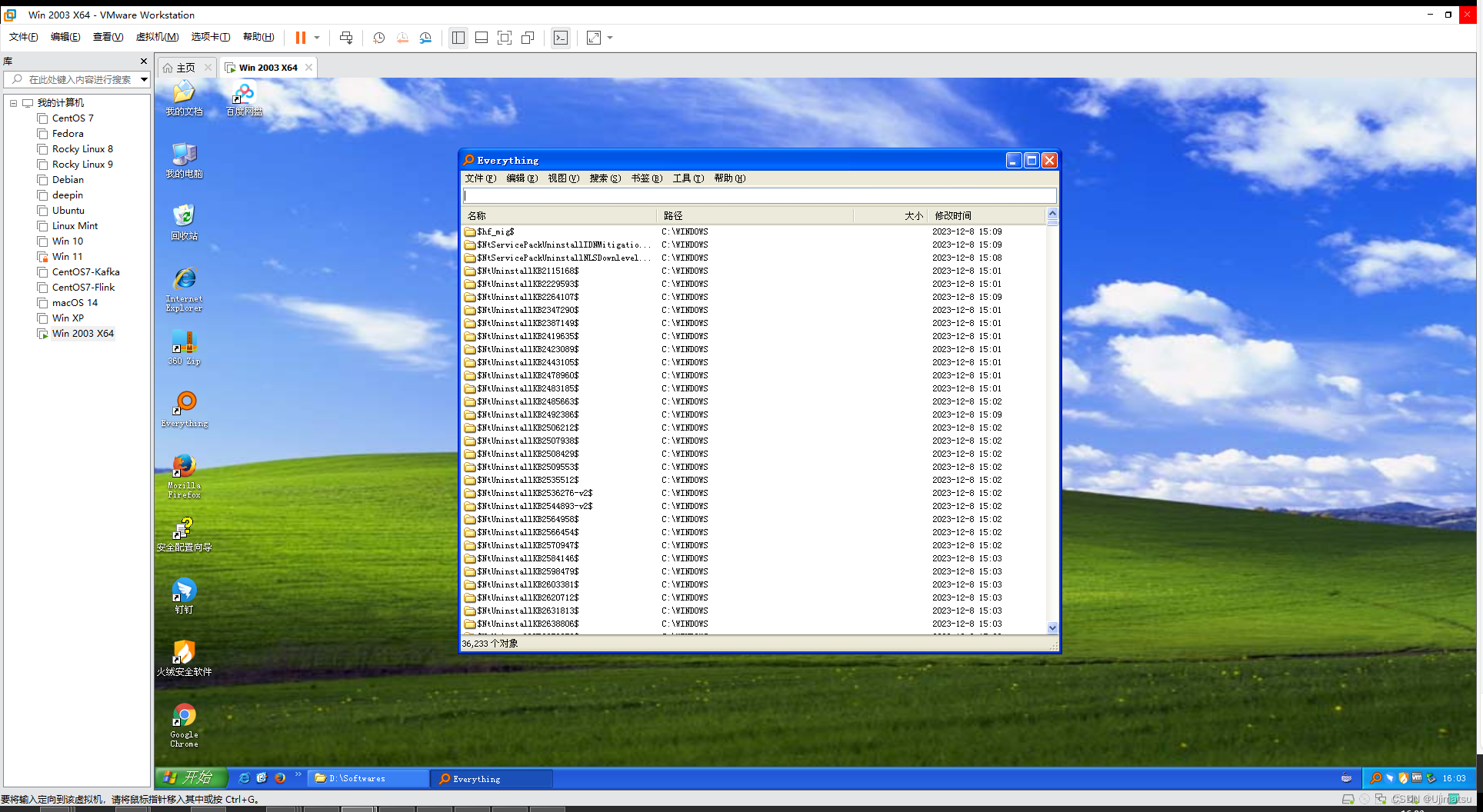Select Ubuntu in the library tree
The width and height of the screenshot is (1483, 812).
[x=68, y=211]
